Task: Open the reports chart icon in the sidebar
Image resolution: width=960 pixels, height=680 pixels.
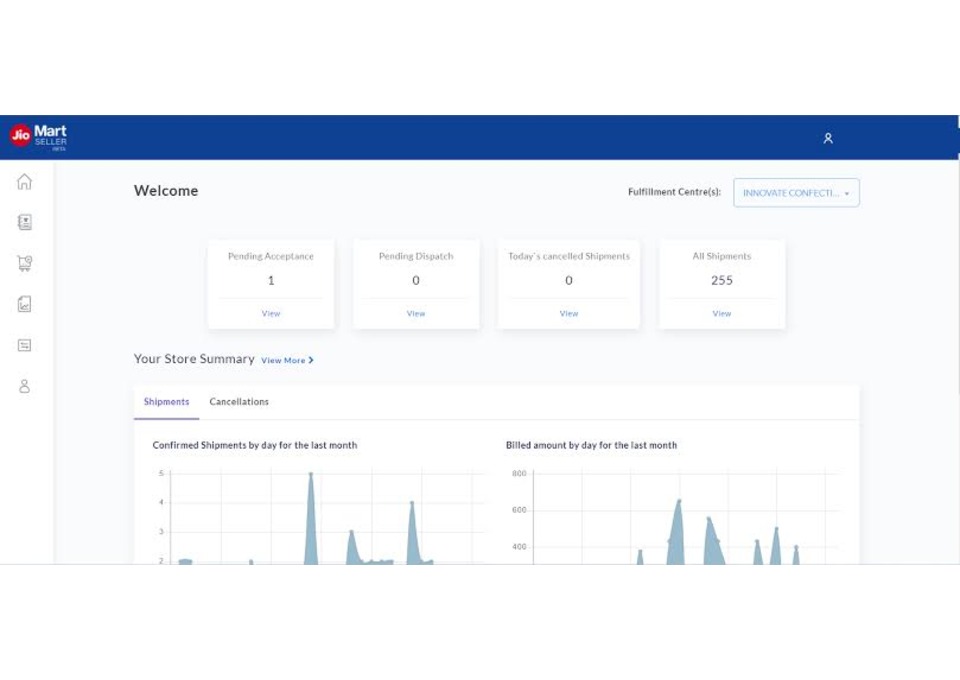Action: coord(24,304)
